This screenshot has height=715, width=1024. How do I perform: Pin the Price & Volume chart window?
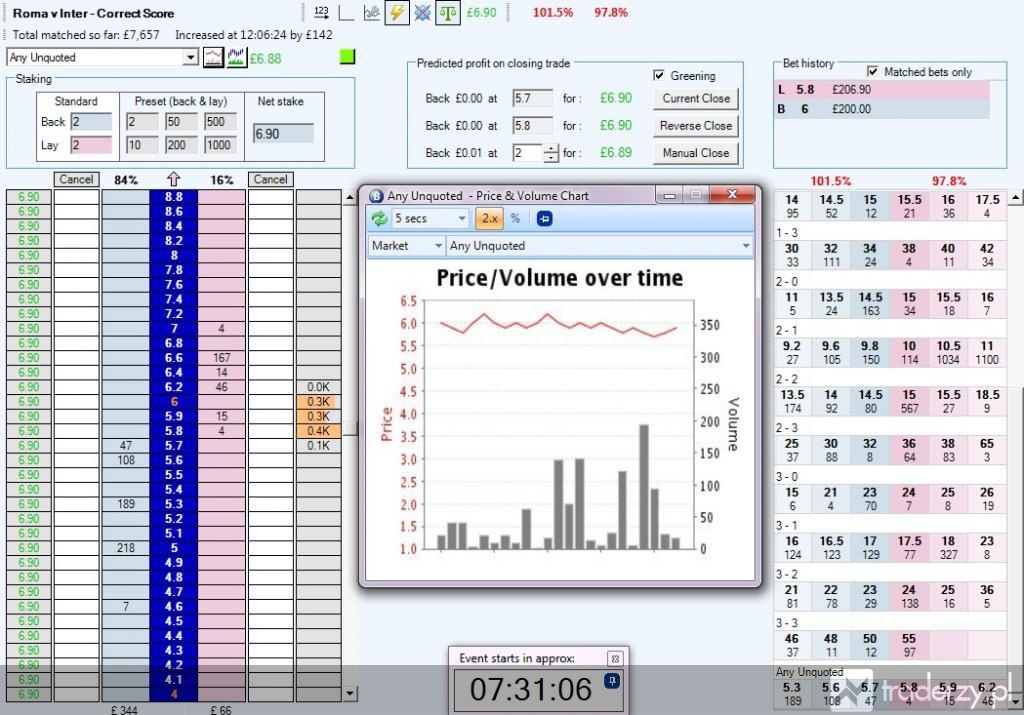544,219
